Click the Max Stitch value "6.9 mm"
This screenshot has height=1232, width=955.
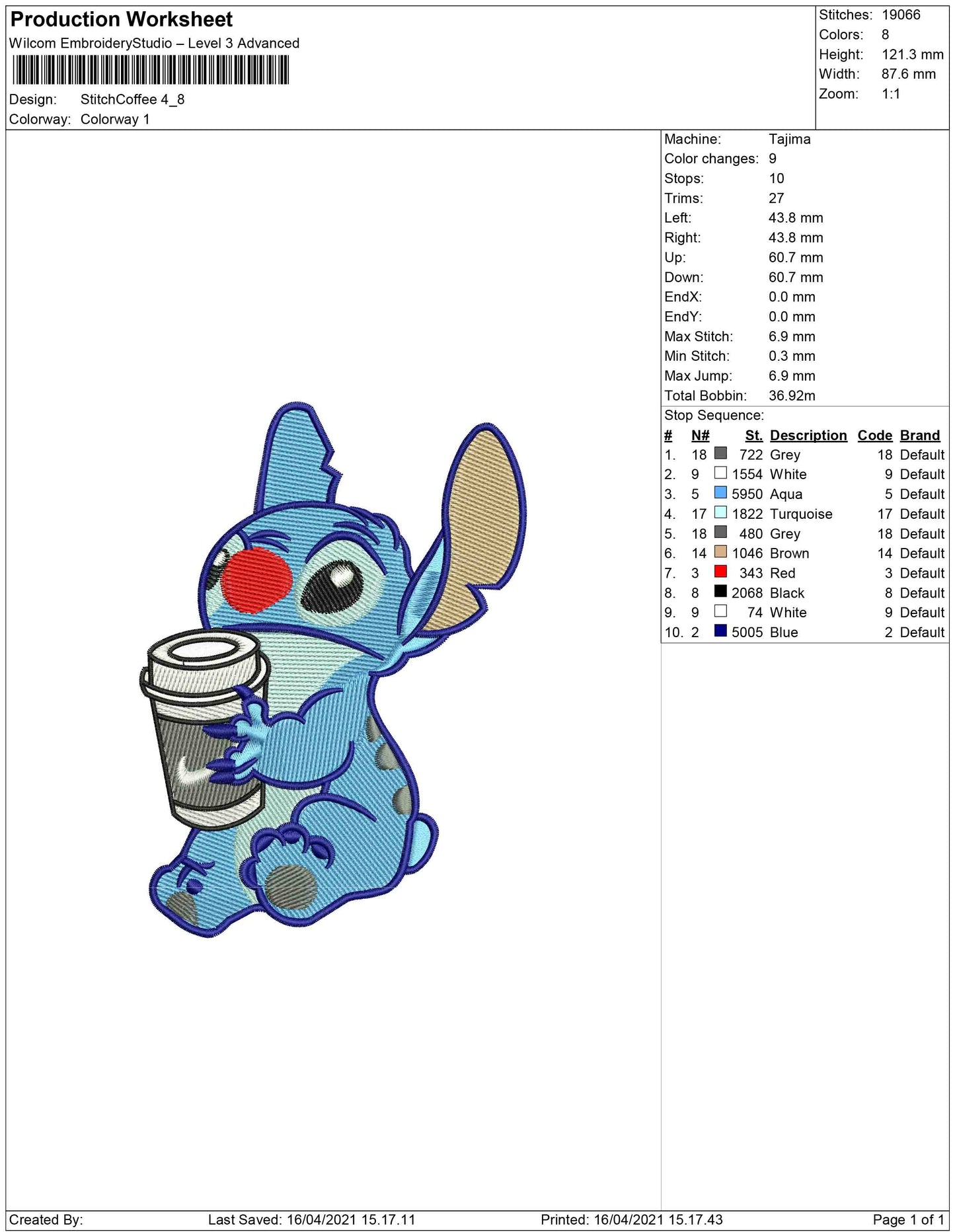pos(792,337)
